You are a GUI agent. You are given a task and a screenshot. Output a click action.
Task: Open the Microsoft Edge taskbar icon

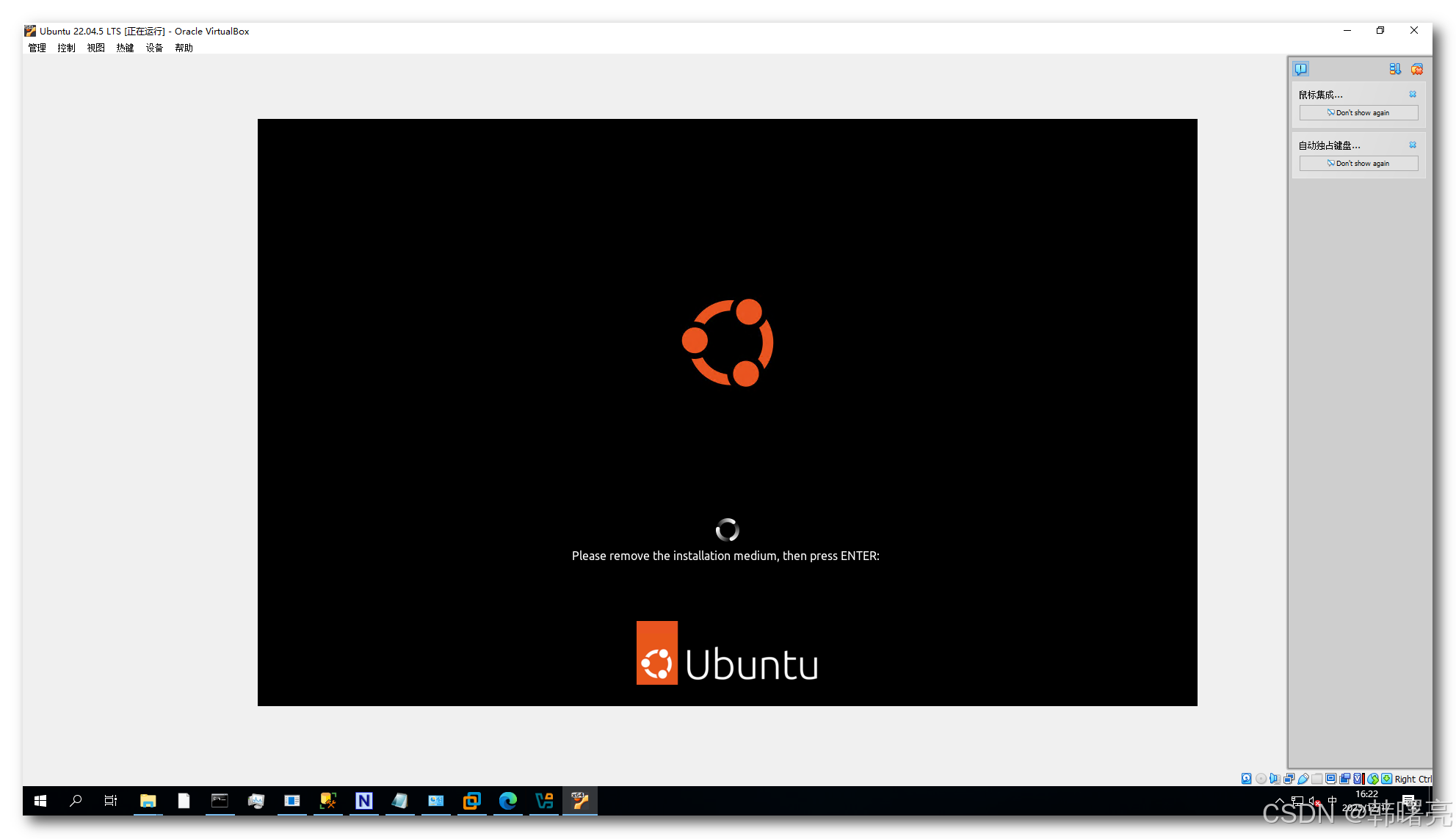[508, 801]
